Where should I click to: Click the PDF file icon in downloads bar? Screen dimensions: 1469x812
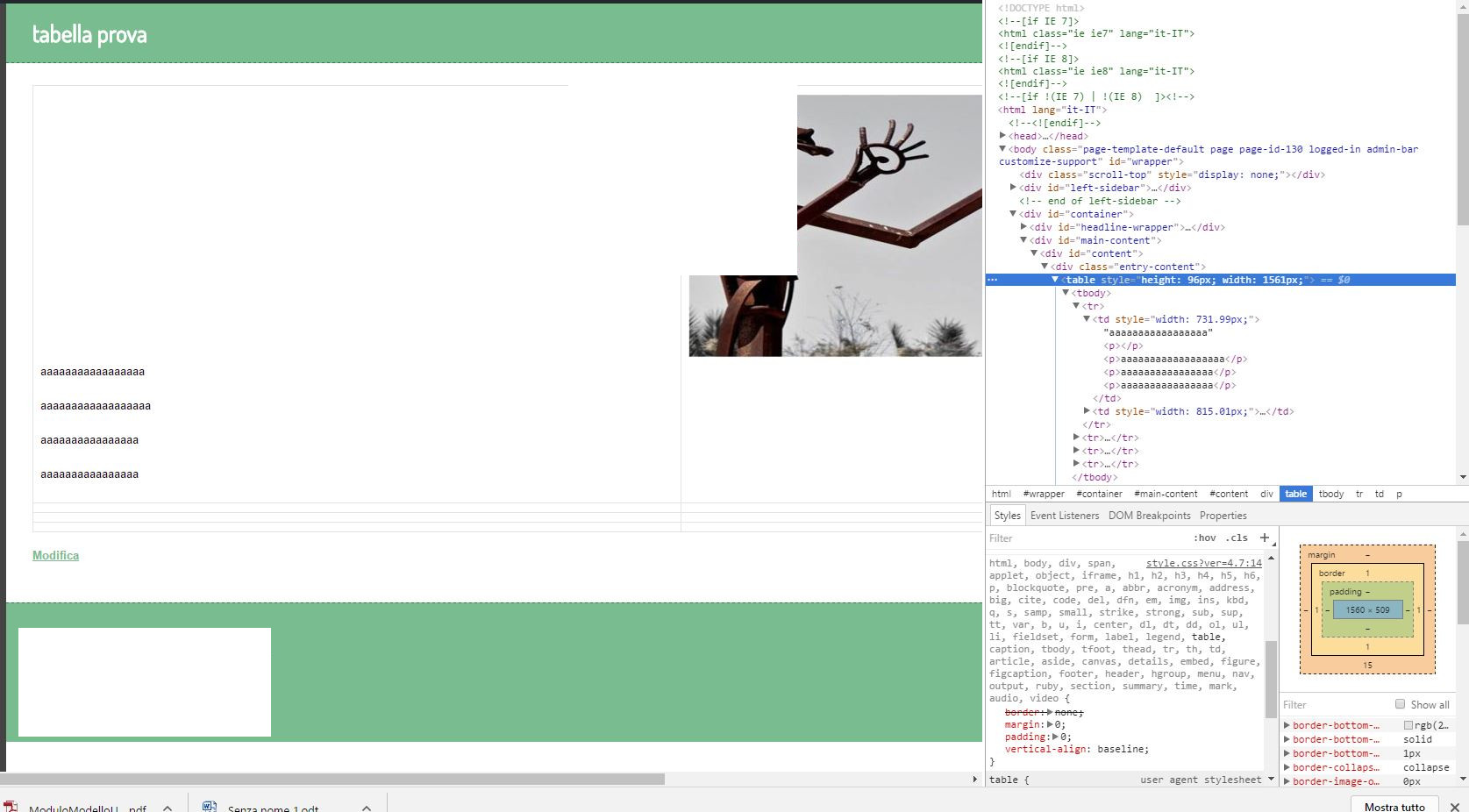[11, 806]
